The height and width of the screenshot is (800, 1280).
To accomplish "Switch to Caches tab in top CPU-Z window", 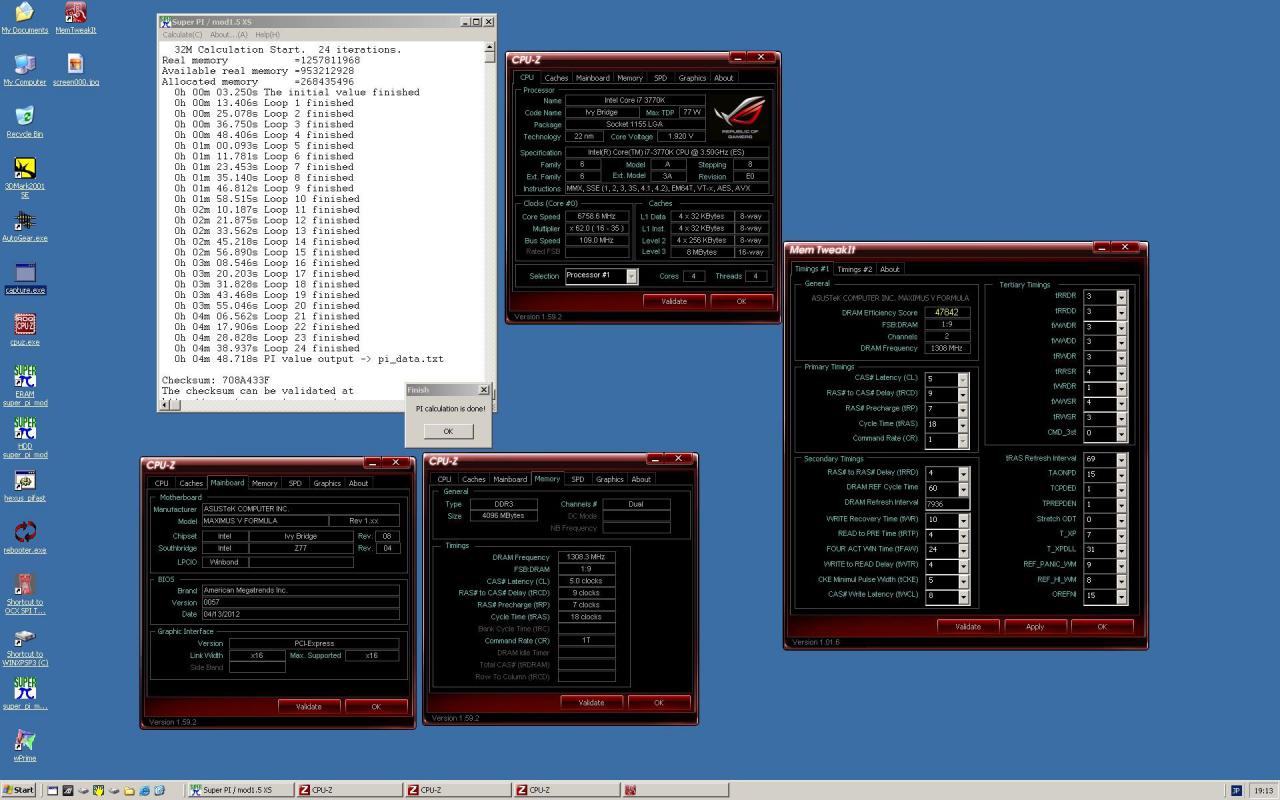I will coord(556,78).
